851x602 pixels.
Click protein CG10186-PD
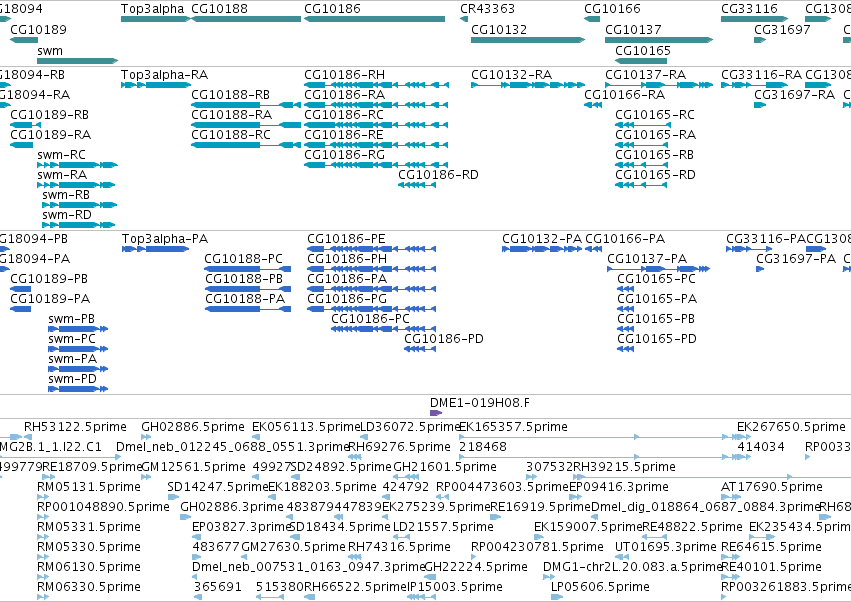[420, 349]
